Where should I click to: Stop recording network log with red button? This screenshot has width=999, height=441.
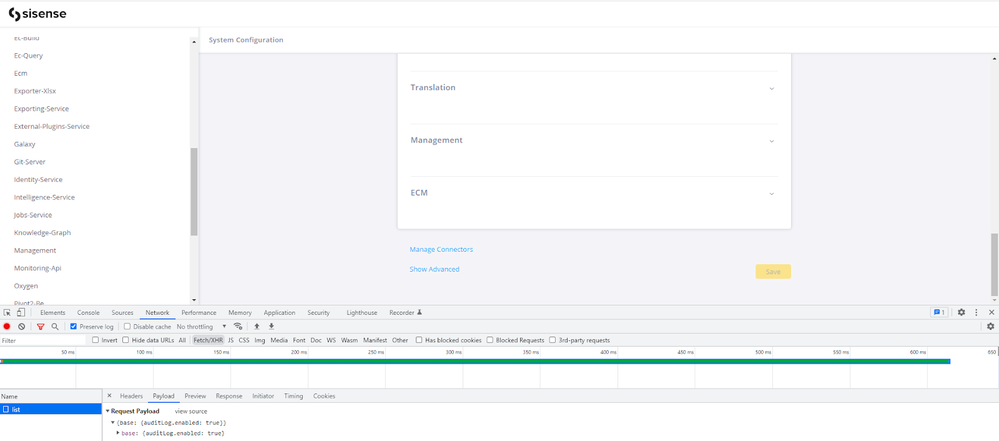7,327
